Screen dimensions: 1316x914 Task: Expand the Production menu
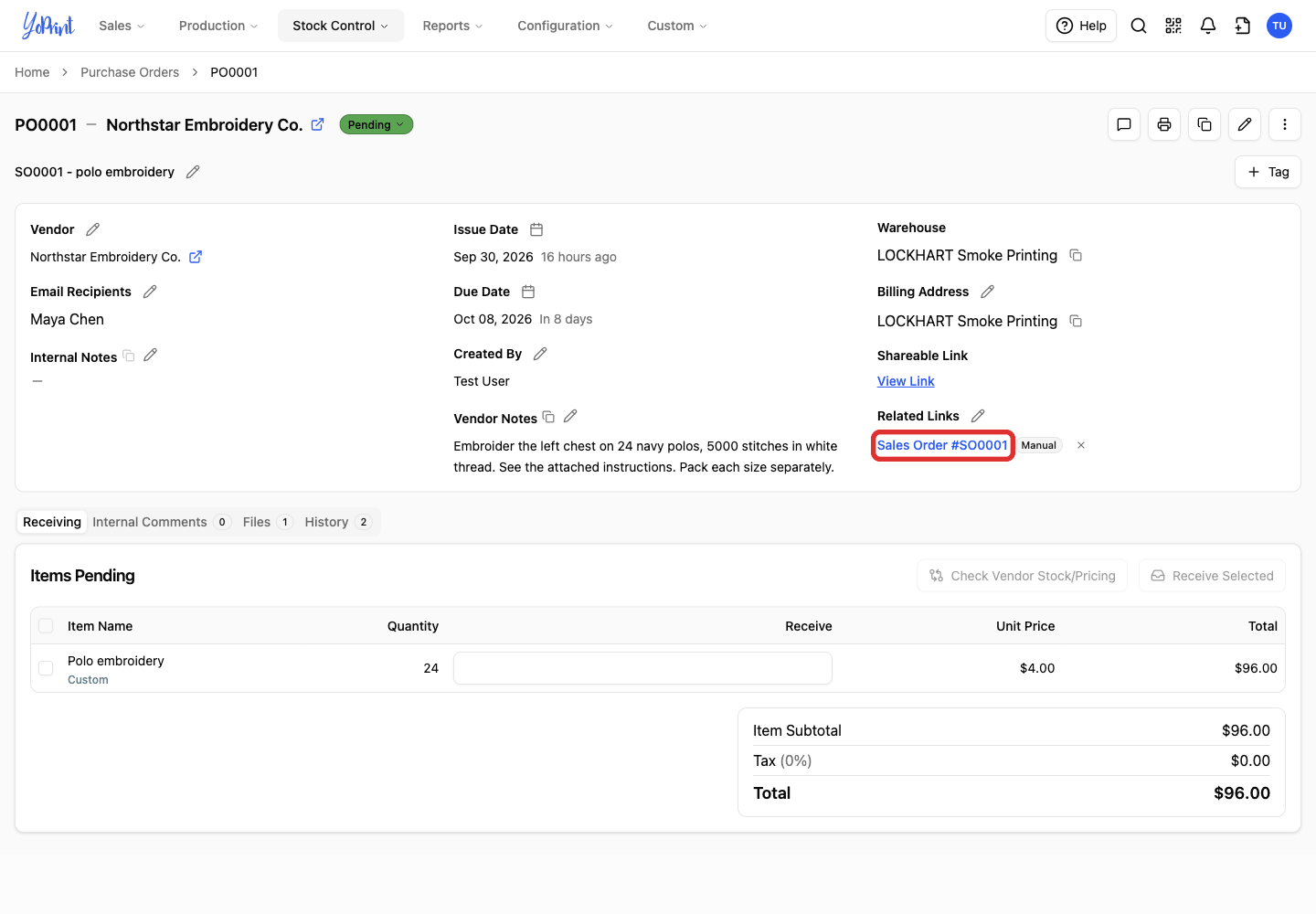coord(218,26)
